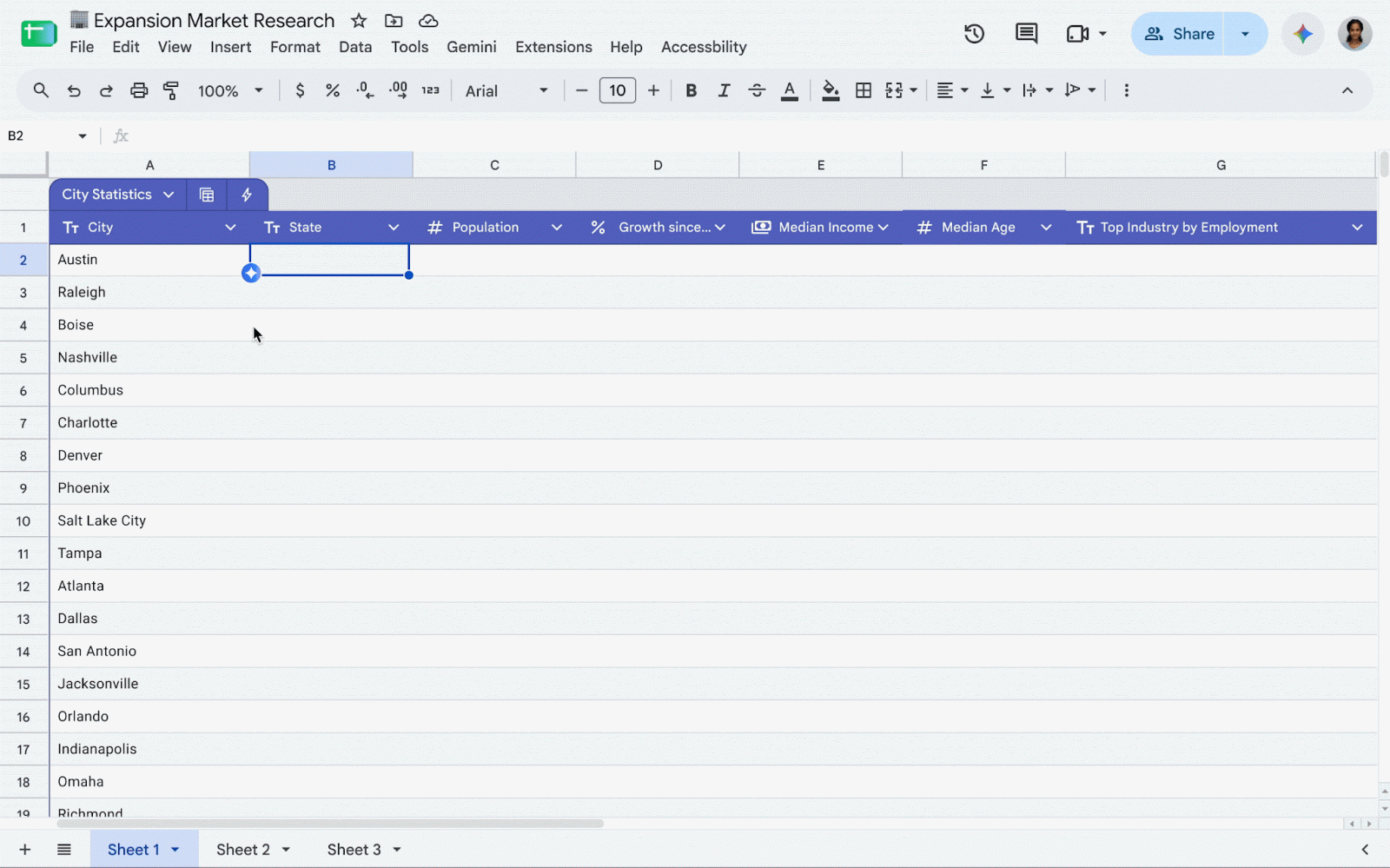Format as currency with dollar icon
Viewport: 1390px width, 868px height.
click(x=300, y=90)
